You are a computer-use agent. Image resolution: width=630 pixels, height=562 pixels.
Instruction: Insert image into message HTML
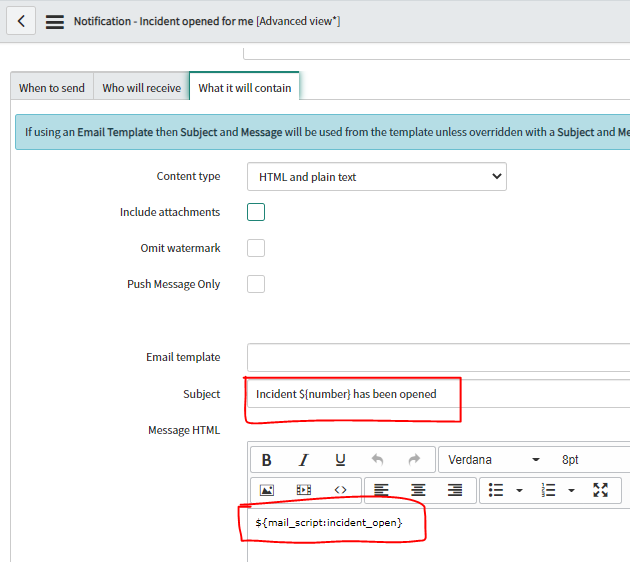(267, 490)
